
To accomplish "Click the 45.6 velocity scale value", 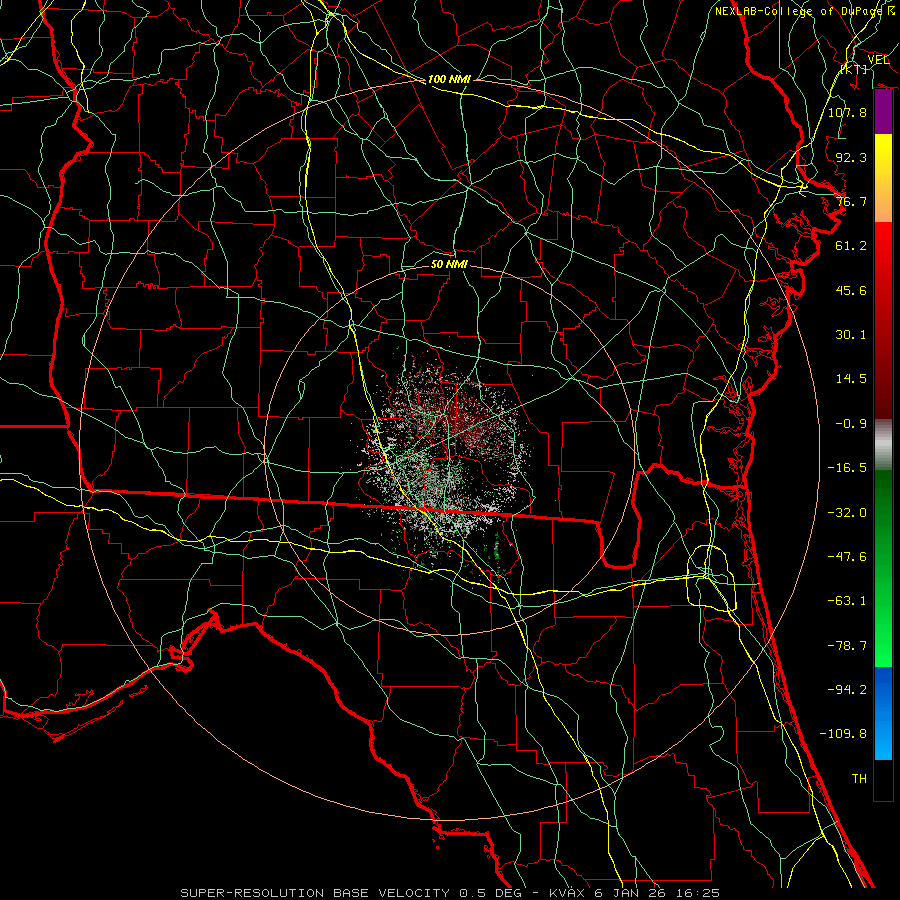I will coord(851,290).
